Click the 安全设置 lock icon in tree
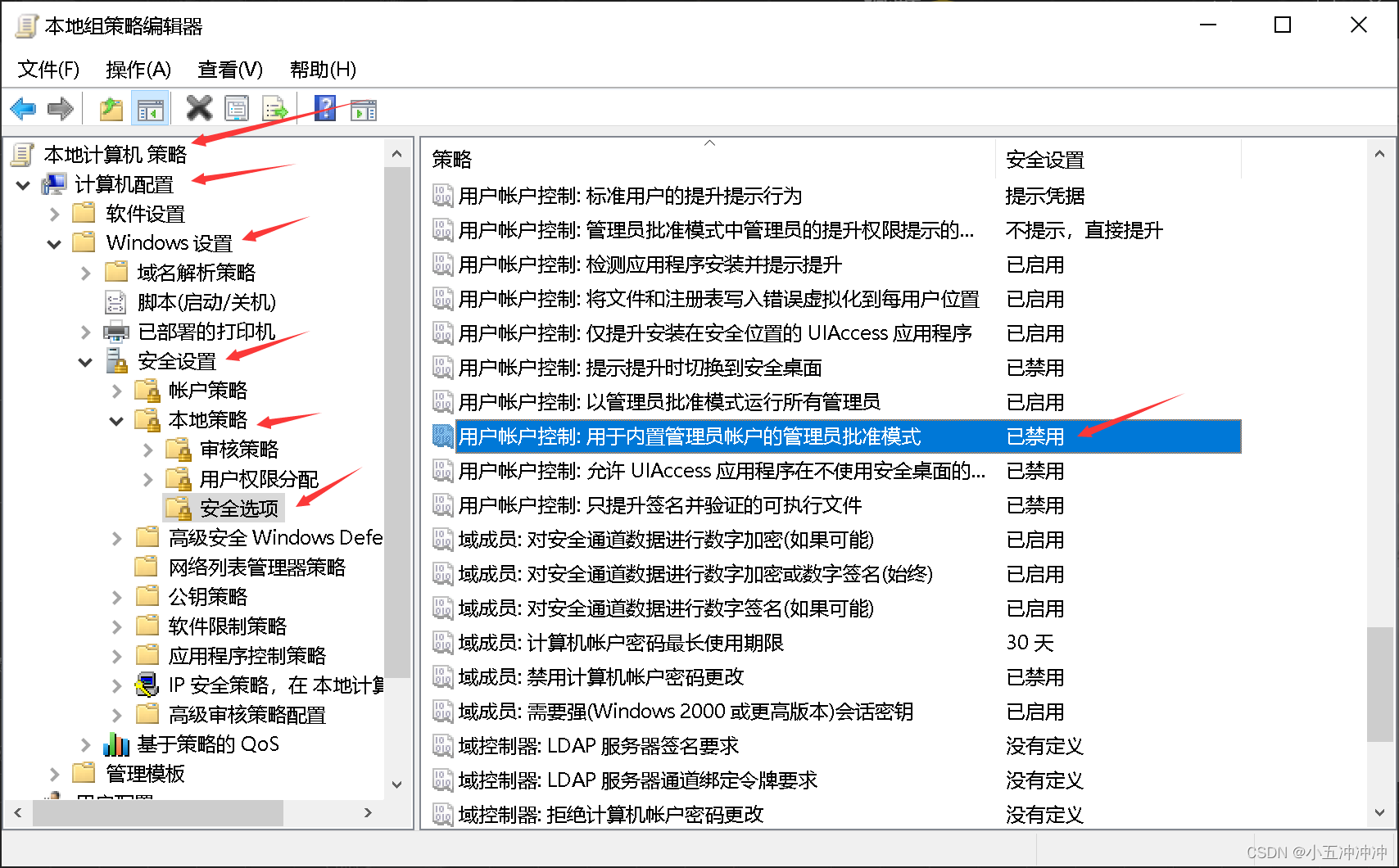 coord(116,360)
